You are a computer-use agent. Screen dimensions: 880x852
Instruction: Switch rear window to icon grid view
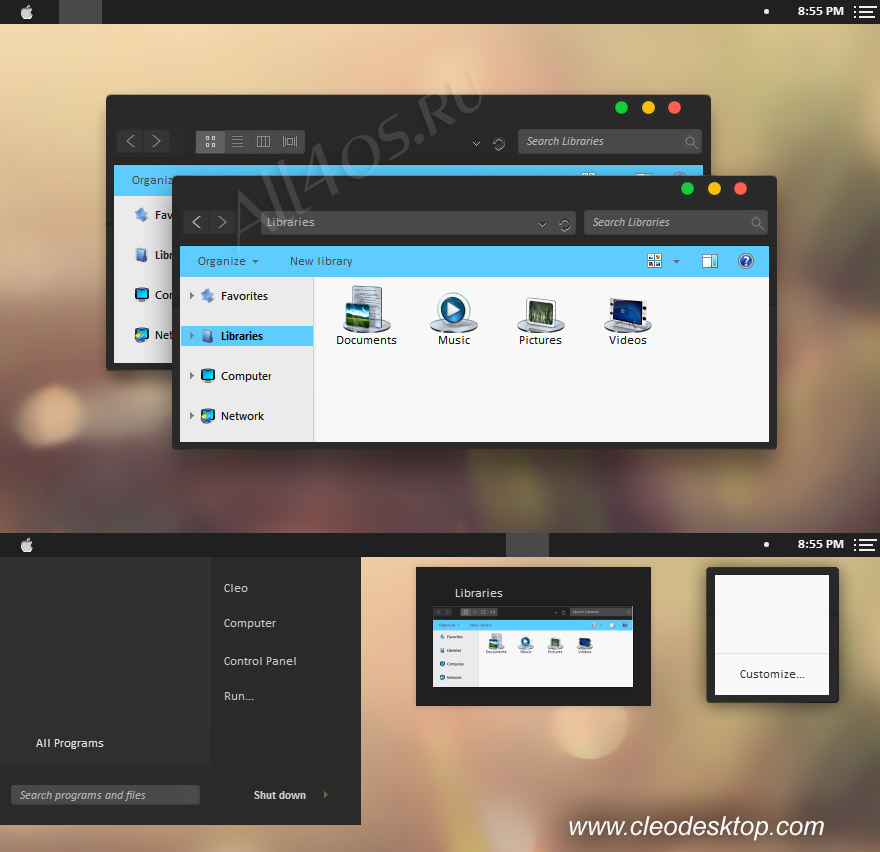click(210, 141)
